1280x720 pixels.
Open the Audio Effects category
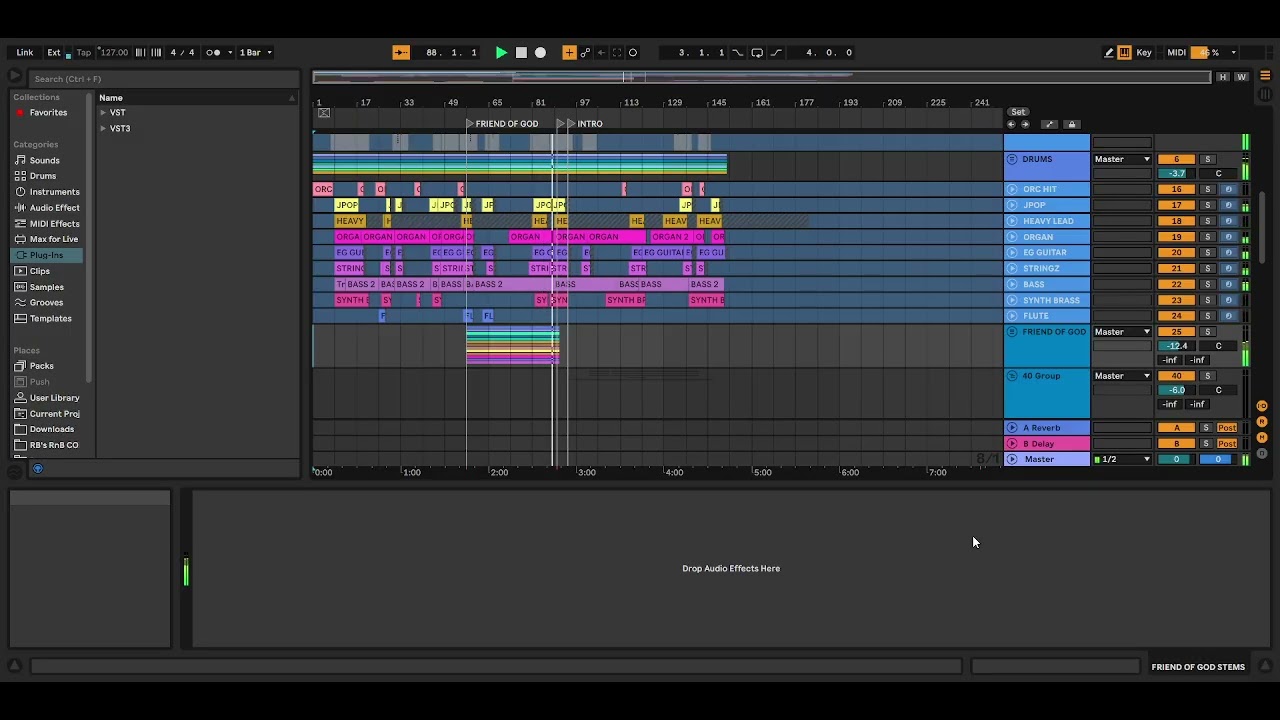tap(54, 208)
